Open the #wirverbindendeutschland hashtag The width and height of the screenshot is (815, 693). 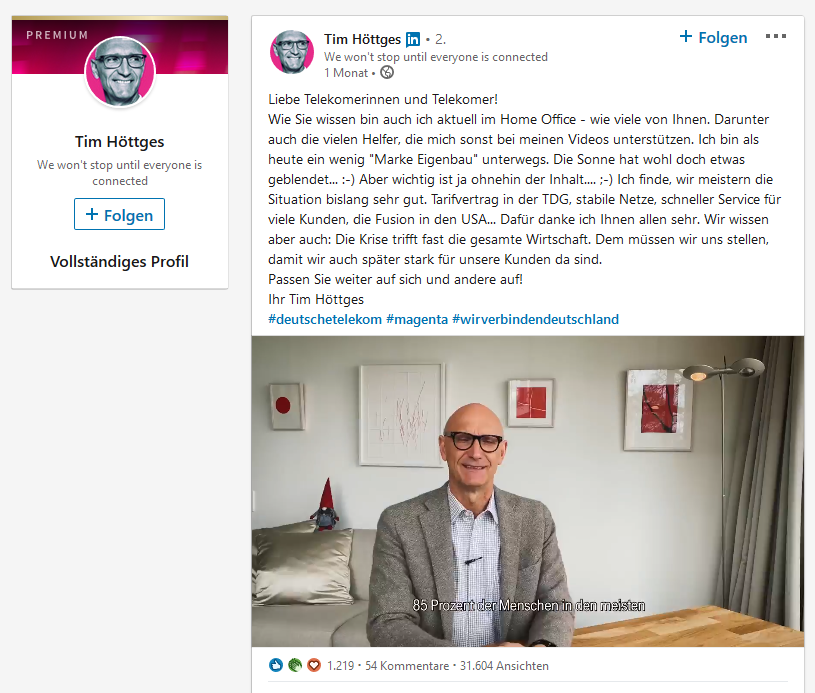(535, 319)
